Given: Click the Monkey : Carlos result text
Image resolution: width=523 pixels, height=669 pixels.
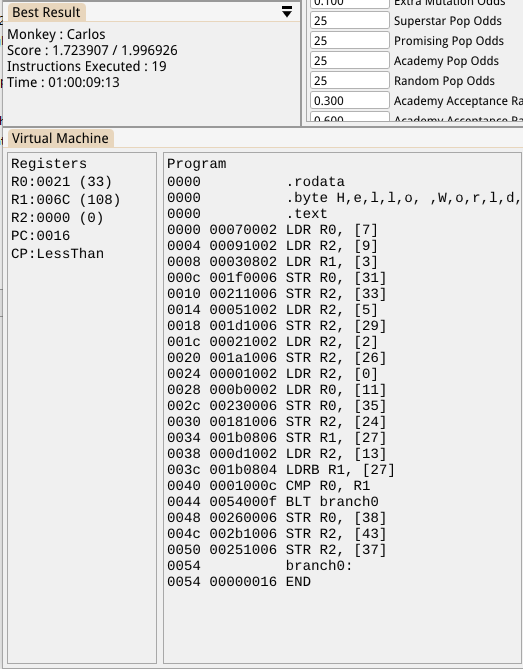Looking at the screenshot, I should click(56, 34).
